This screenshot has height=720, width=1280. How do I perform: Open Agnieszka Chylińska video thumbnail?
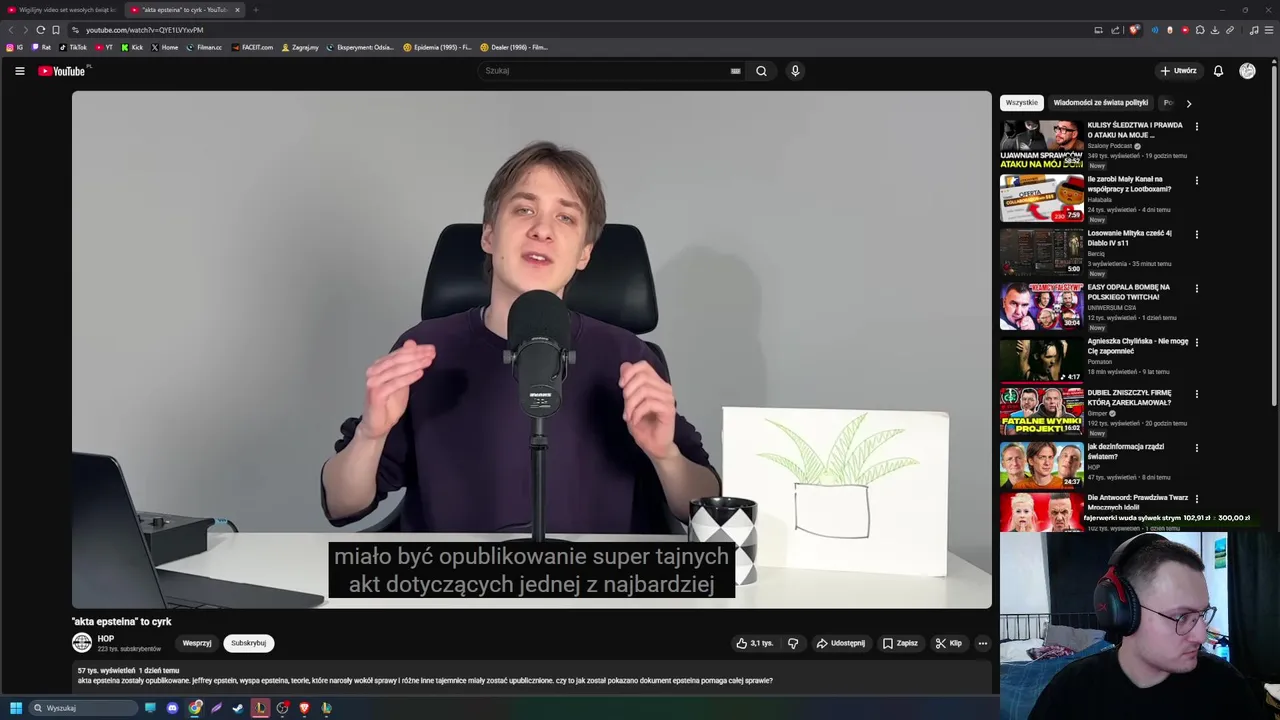point(1042,359)
